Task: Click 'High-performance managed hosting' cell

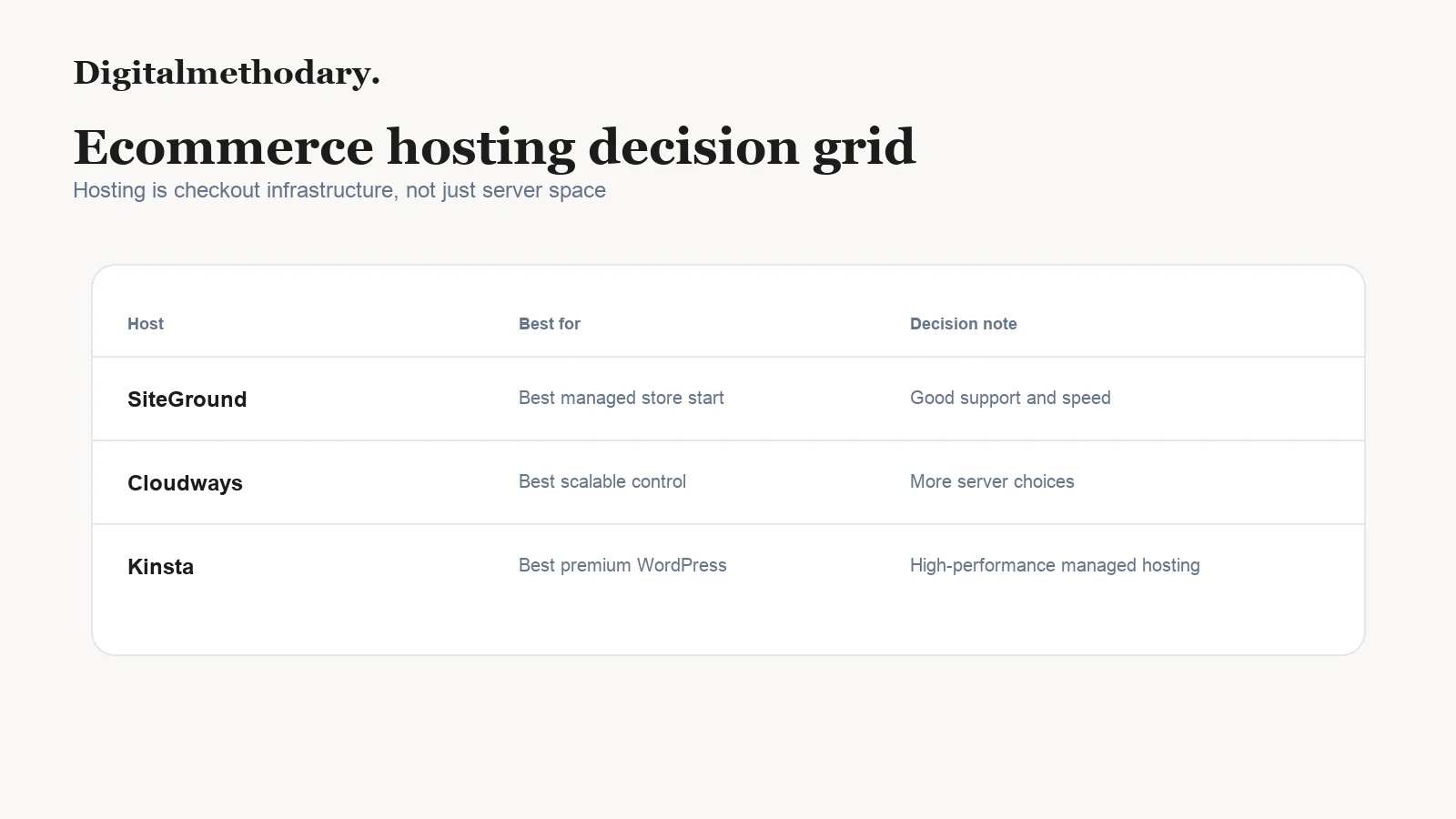Action: [x=1055, y=565]
